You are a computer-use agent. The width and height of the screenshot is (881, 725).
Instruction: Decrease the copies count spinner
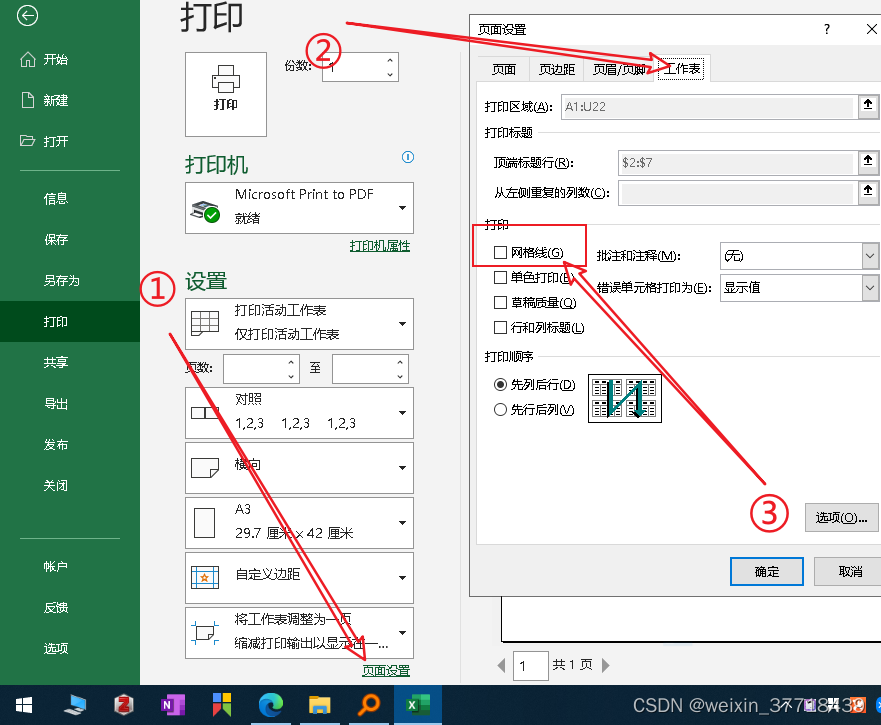pos(390,74)
